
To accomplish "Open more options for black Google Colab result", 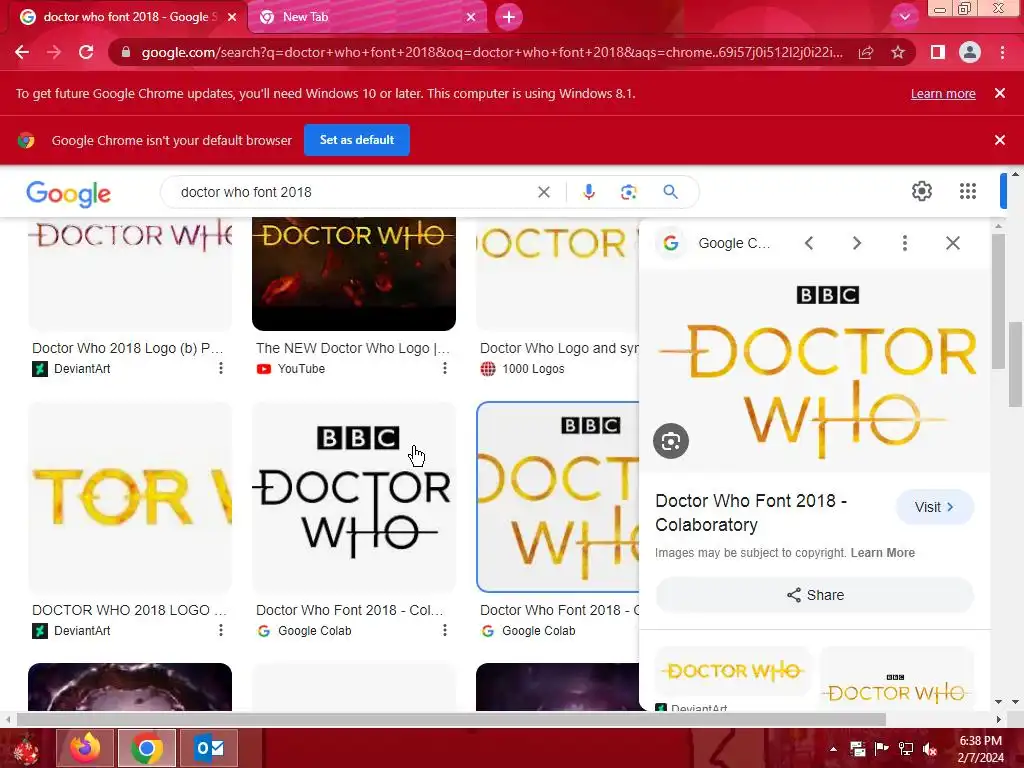I will 445,630.
